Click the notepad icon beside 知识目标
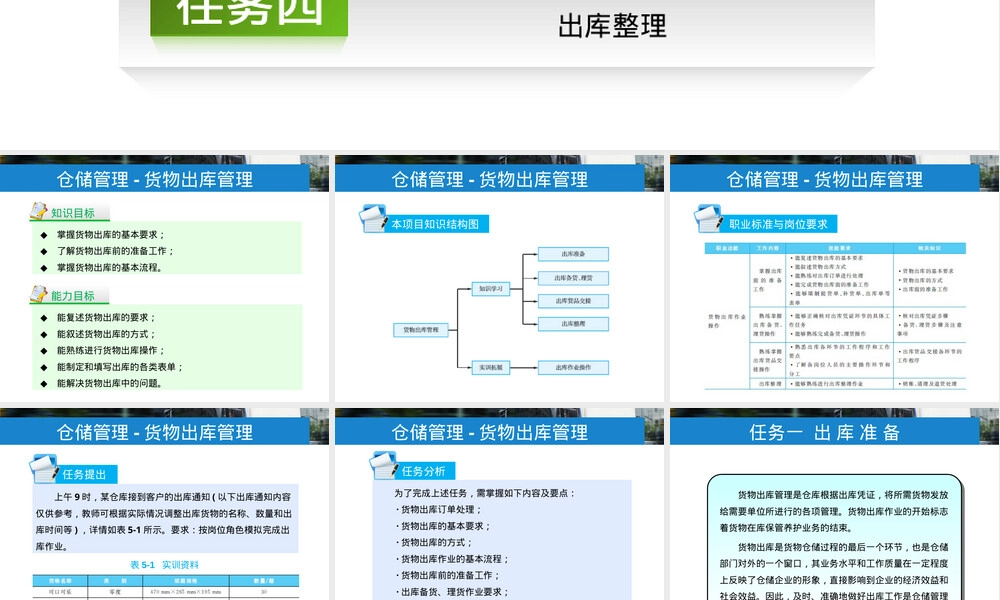 38,211
